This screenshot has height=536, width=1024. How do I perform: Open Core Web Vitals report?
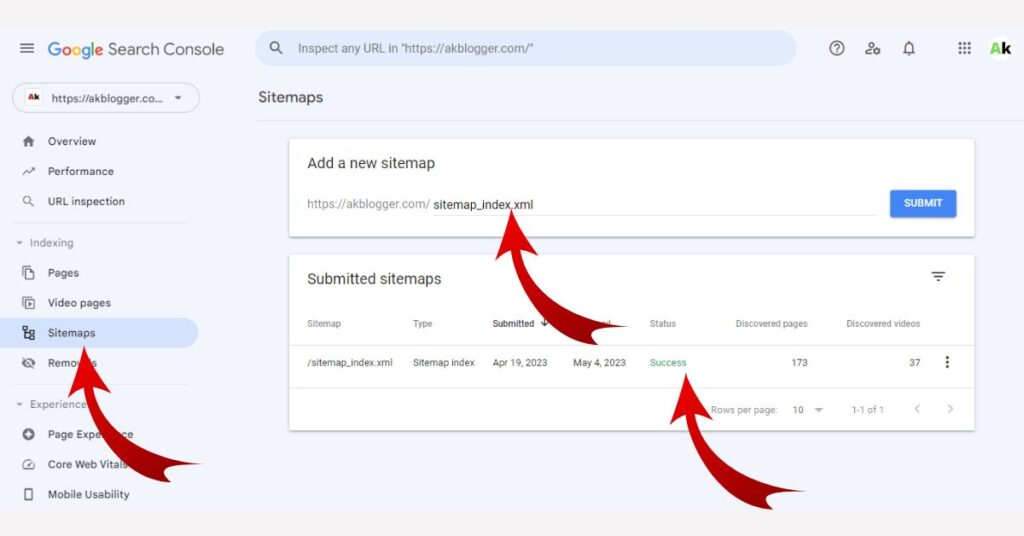click(88, 464)
